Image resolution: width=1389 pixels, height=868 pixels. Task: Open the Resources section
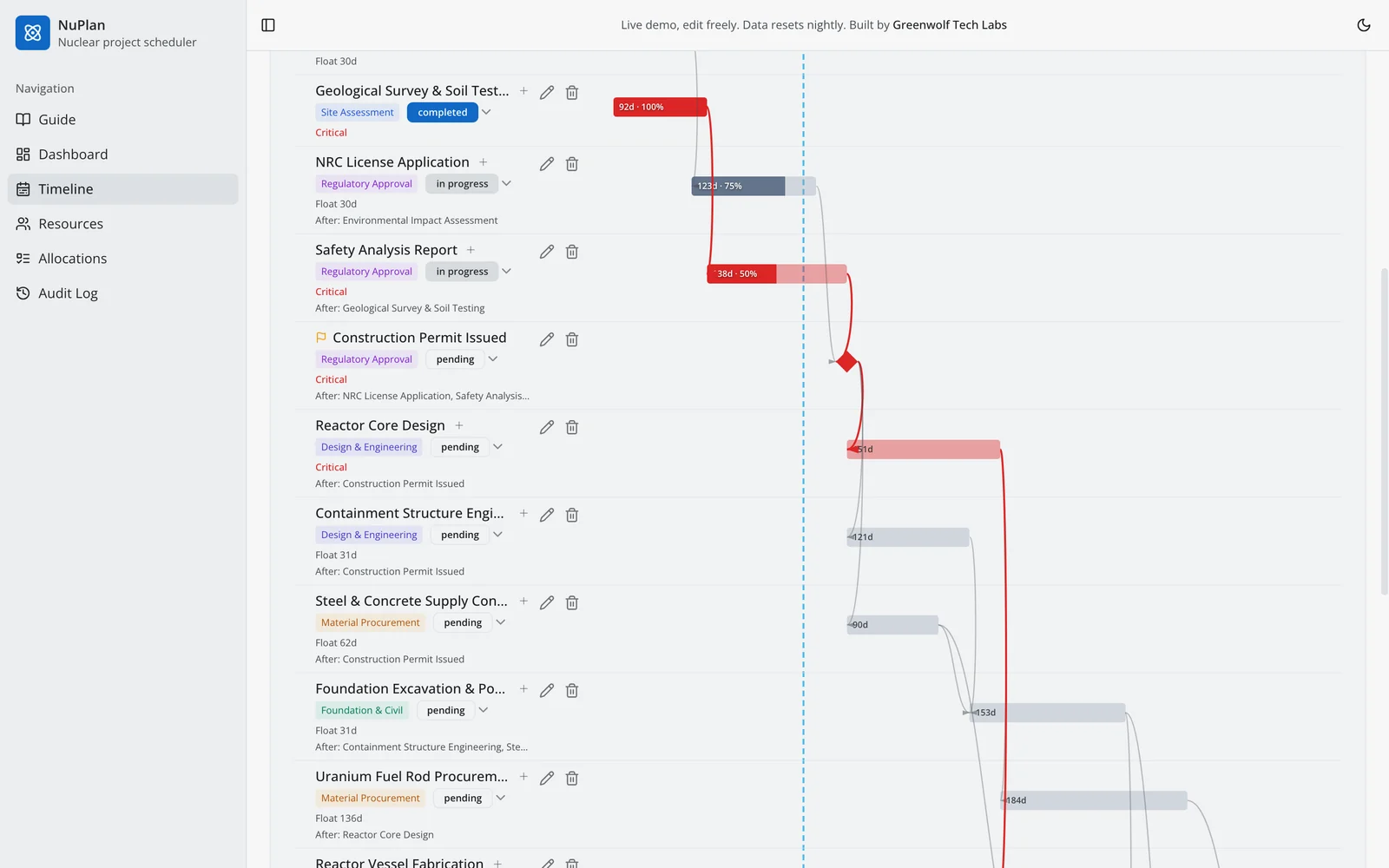[123, 224]
